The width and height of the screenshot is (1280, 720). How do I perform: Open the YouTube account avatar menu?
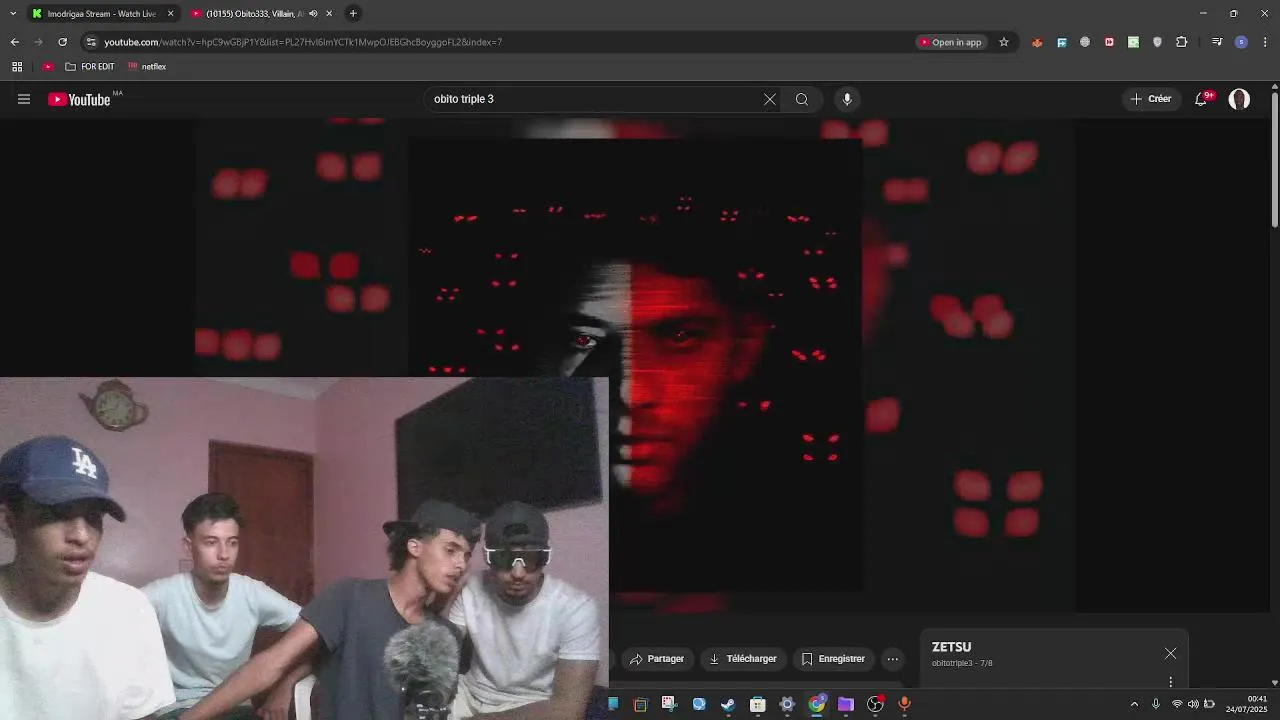[1239, 99]
